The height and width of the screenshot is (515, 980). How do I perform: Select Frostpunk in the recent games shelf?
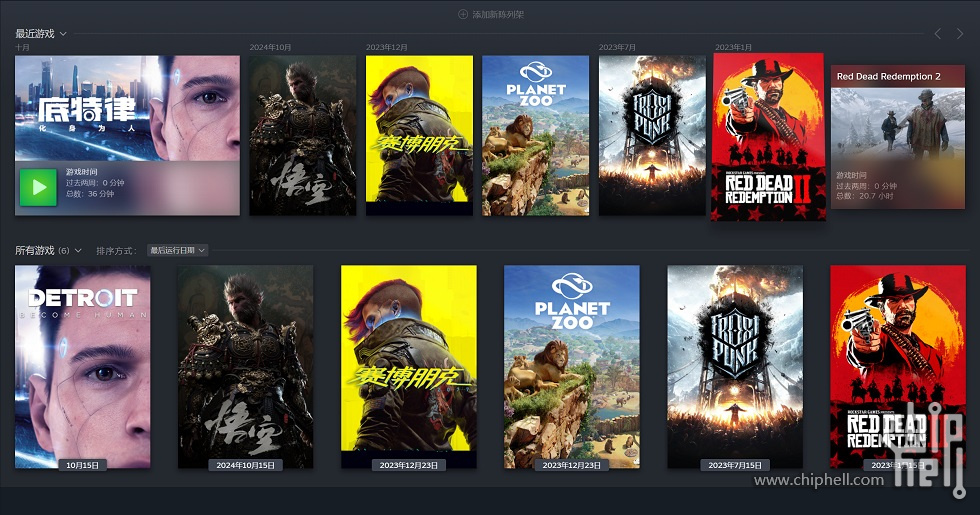pos(652,136)
